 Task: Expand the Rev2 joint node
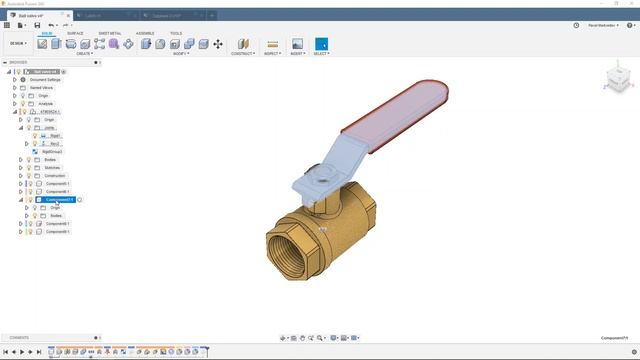(x=27, y=144)
